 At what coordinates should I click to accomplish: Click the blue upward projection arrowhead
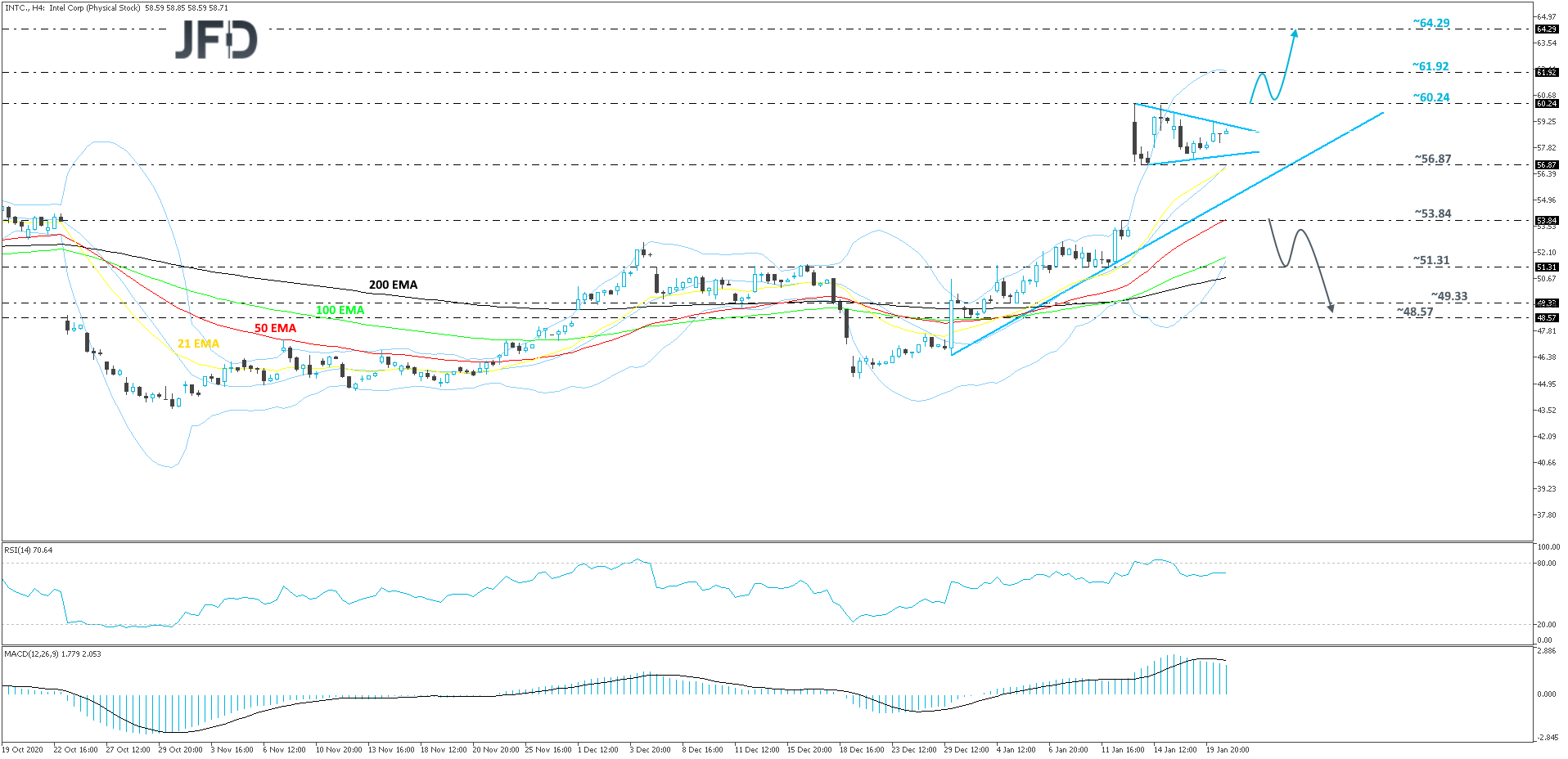pos(1295,34)
